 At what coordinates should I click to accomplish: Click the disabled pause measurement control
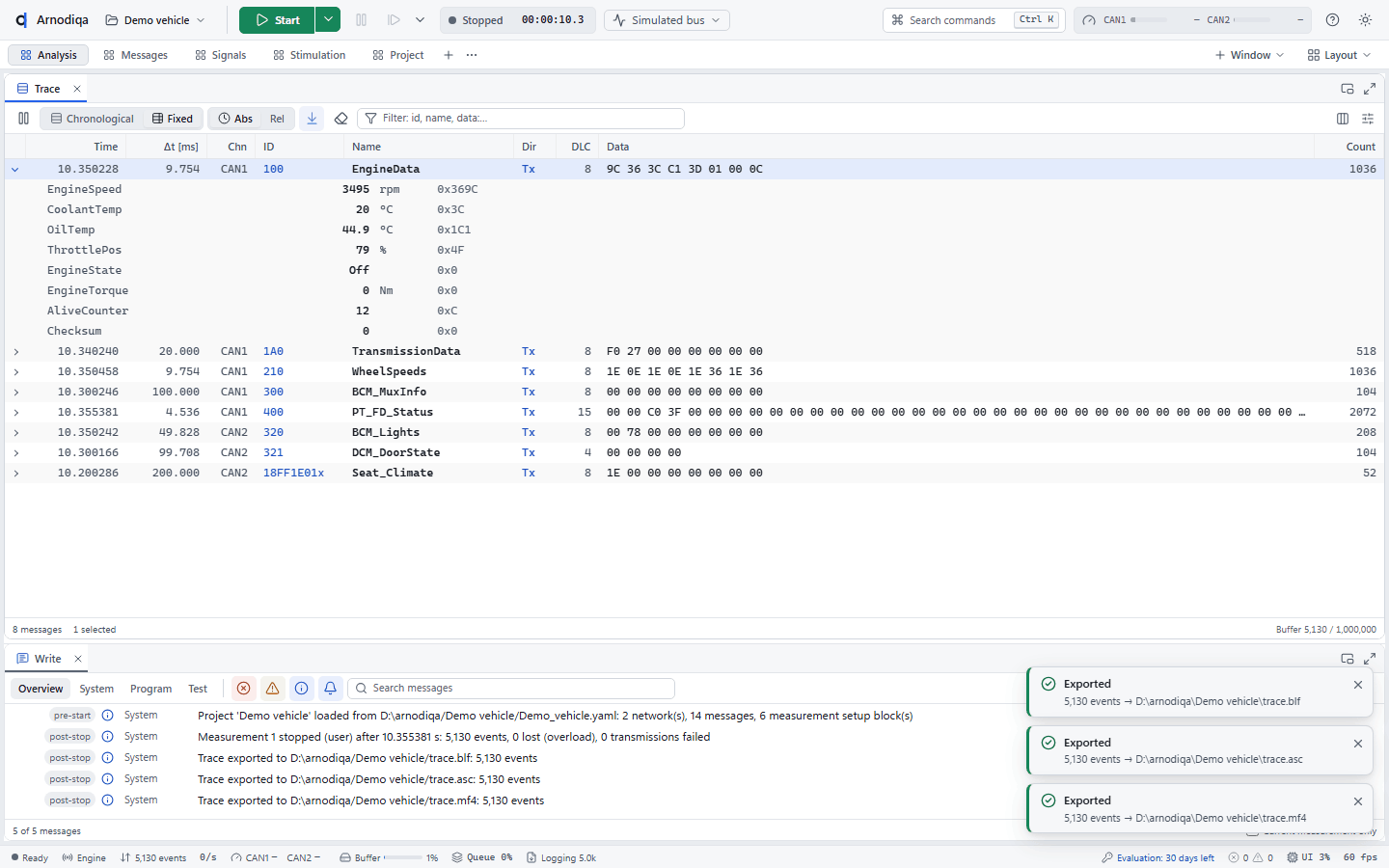point(362,20)
